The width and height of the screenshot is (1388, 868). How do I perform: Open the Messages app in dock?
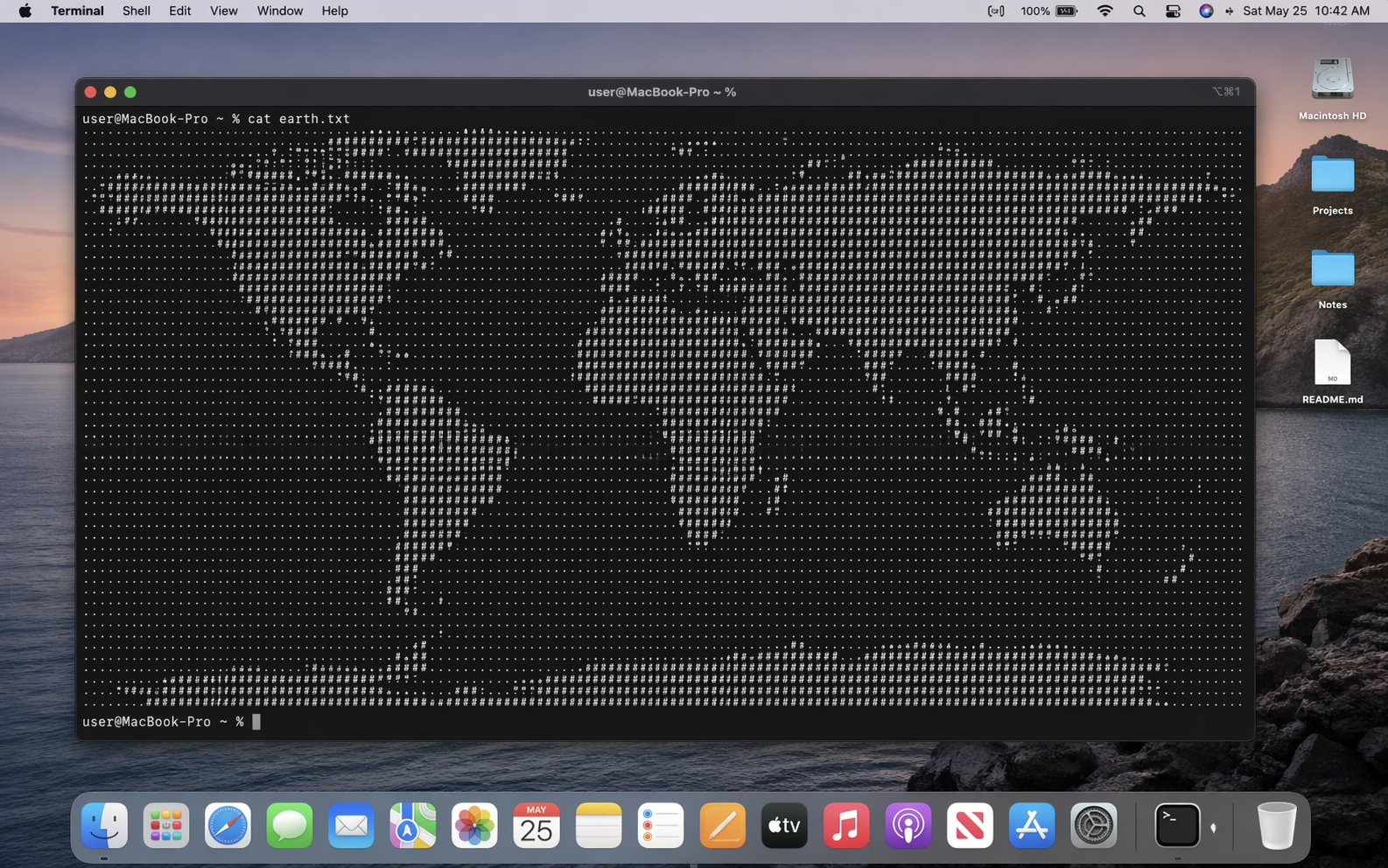(290, 825)
